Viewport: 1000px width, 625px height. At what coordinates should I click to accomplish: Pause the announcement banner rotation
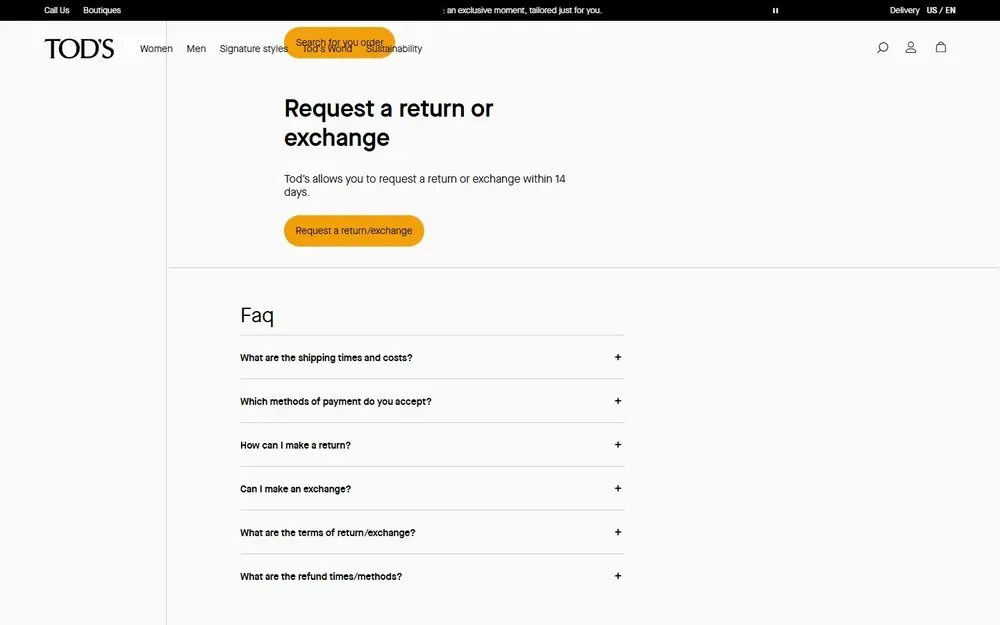776,10
